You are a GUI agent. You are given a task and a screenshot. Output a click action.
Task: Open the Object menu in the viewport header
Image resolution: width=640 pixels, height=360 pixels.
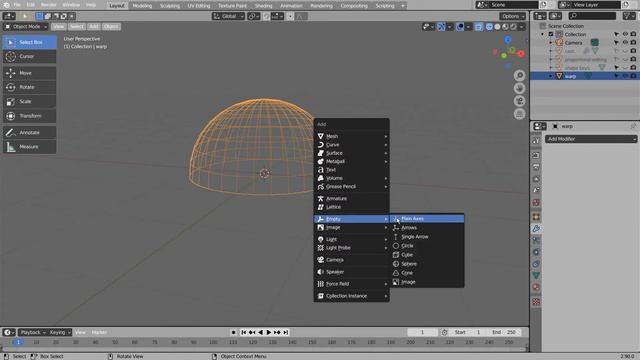click(x=111, y=27)
